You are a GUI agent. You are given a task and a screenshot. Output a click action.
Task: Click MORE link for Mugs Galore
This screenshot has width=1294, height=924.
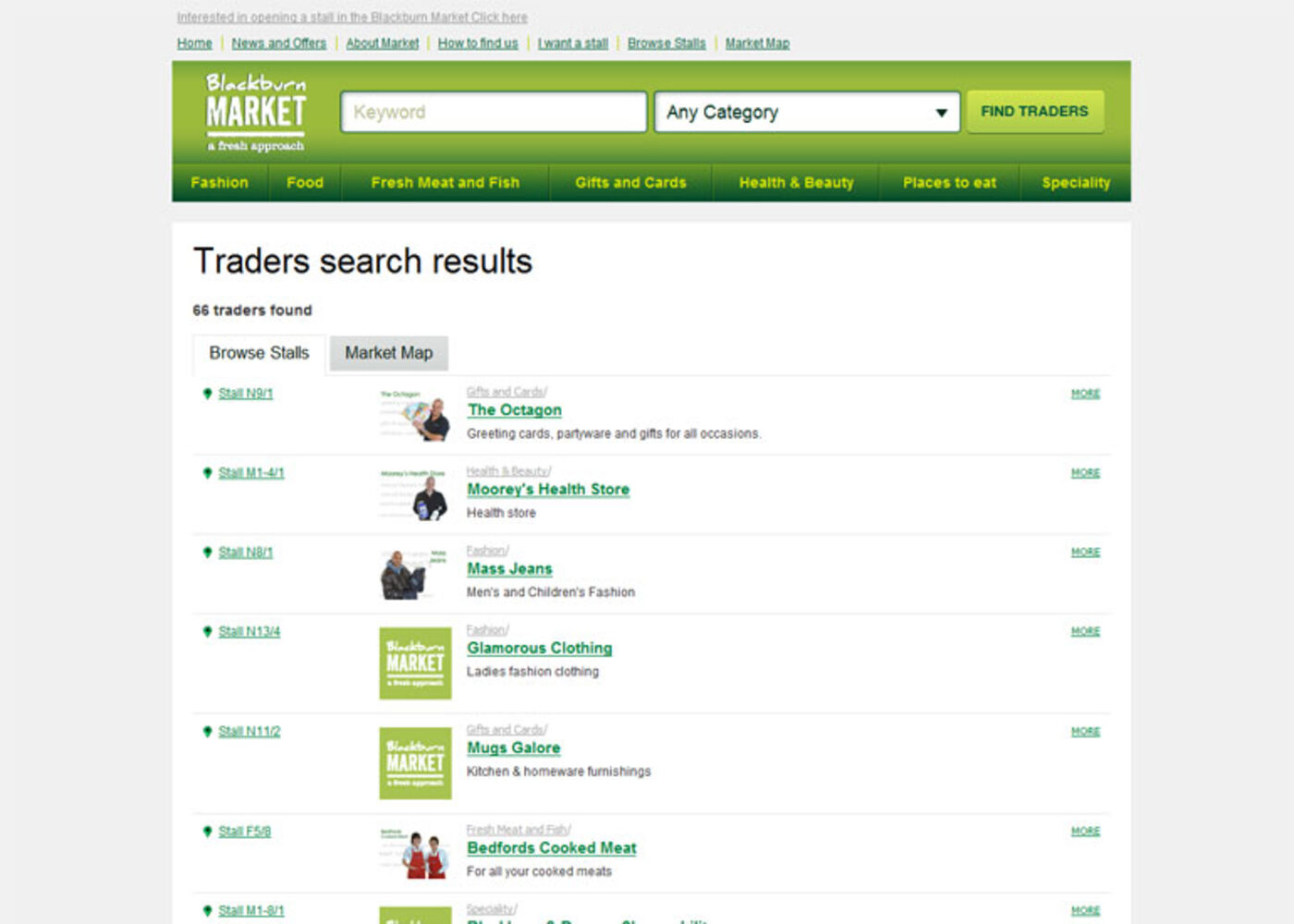[x=1085, y=732]
